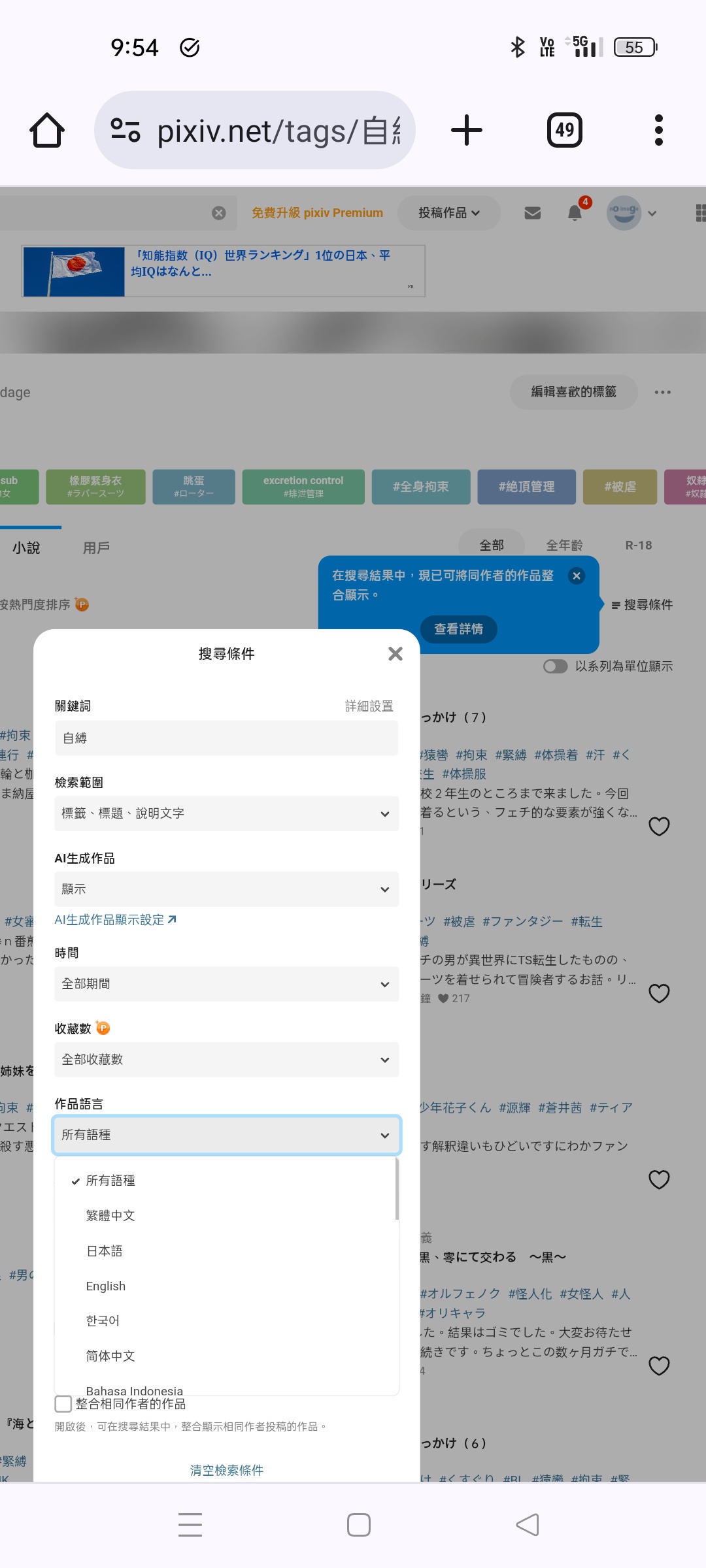Select 所有語種 language option
Screen dimensions: 706x1568
point(226,1181)
